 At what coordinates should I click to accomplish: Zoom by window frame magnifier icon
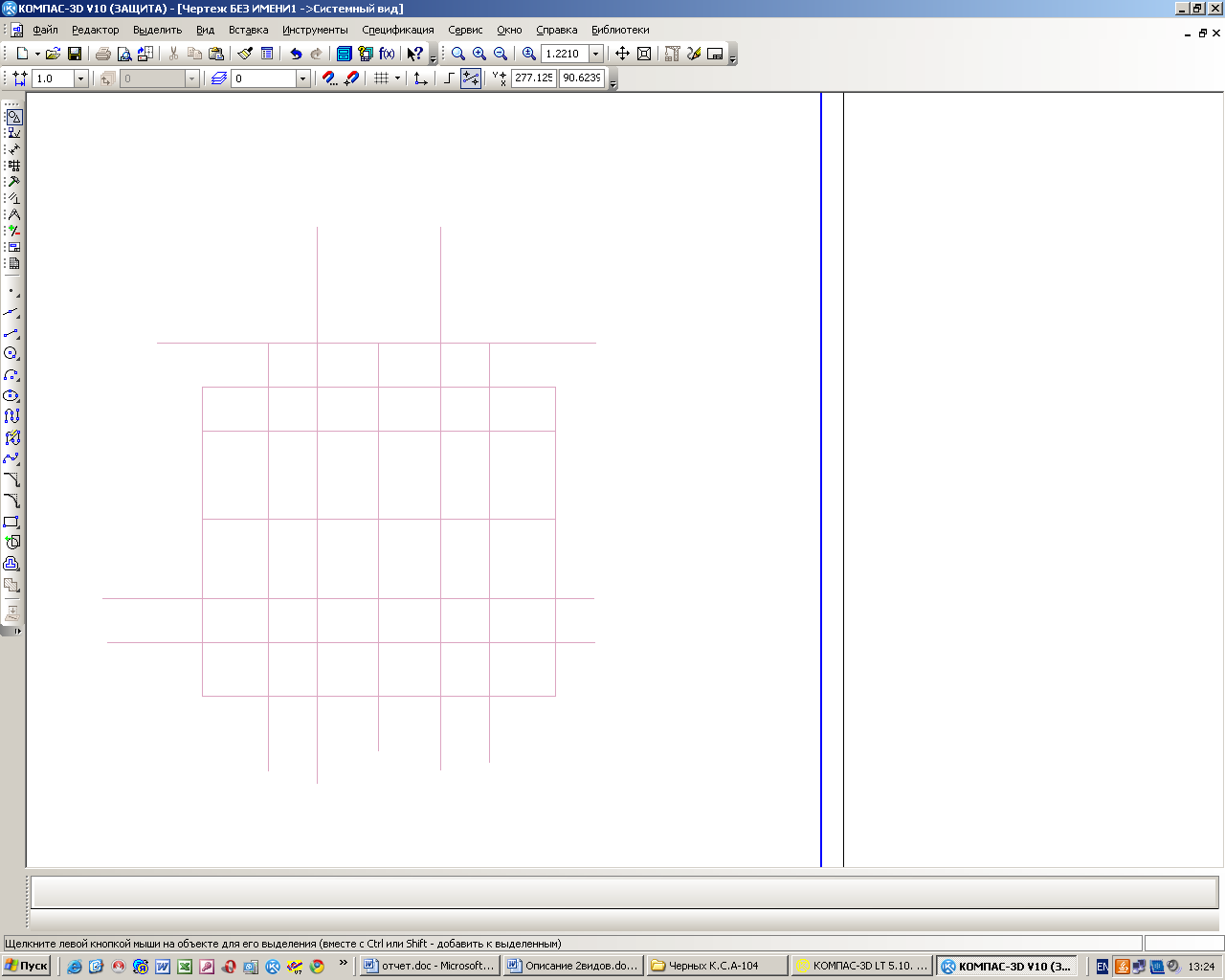[x=458, y=54]
